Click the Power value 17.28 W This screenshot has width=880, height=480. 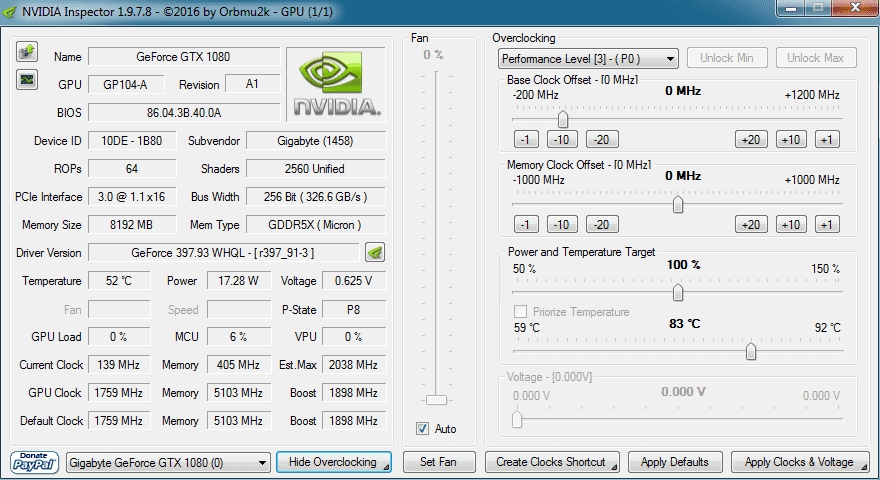pyautogui.click(x=239, y=281)
